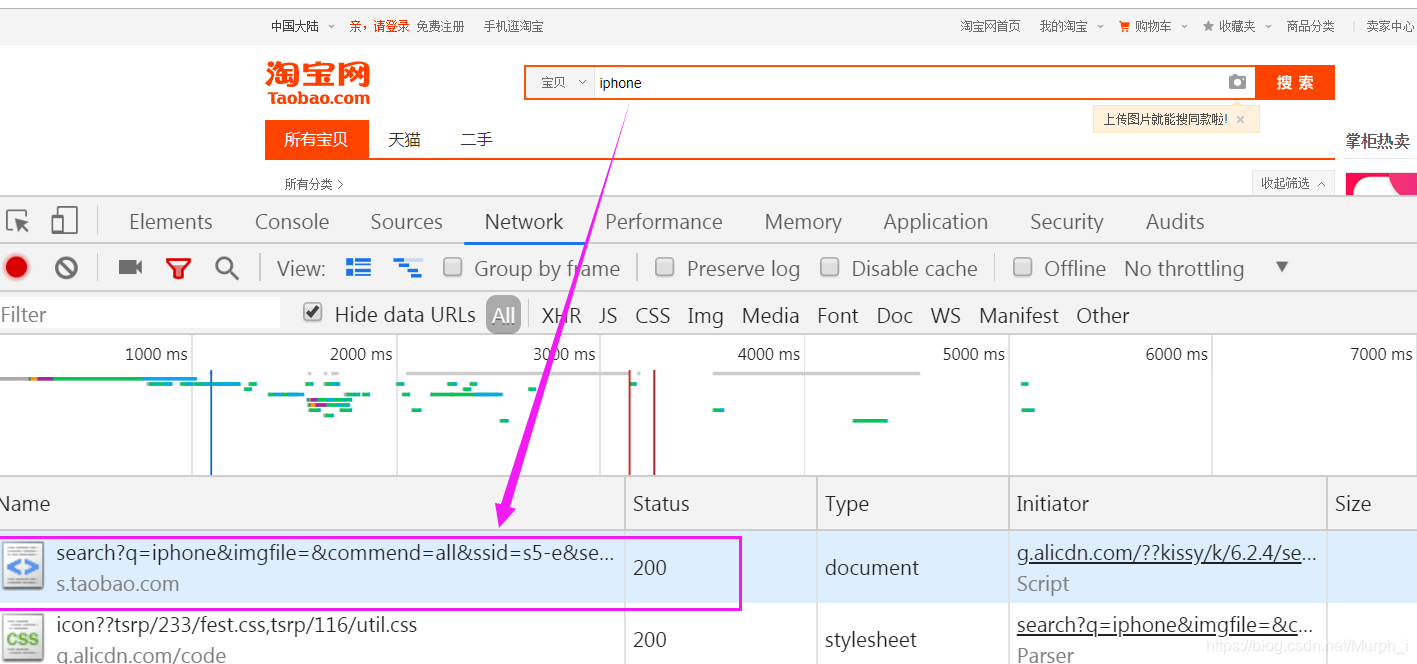The image size is (1417, 664).
Task: Toggle the device toolbar icon
Action: pos(64,221)
